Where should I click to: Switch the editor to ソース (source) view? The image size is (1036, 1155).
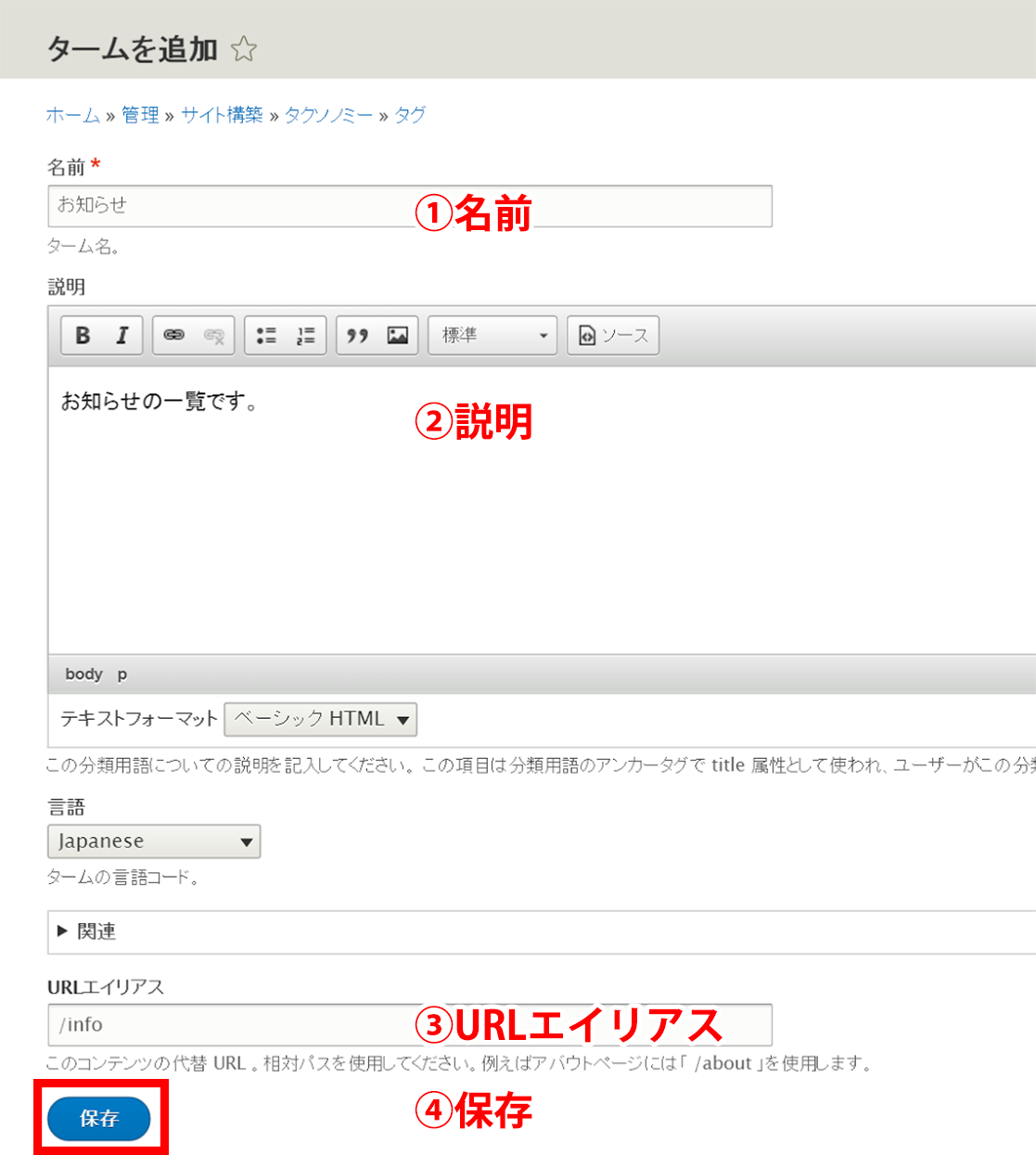(x=613, y=335)
